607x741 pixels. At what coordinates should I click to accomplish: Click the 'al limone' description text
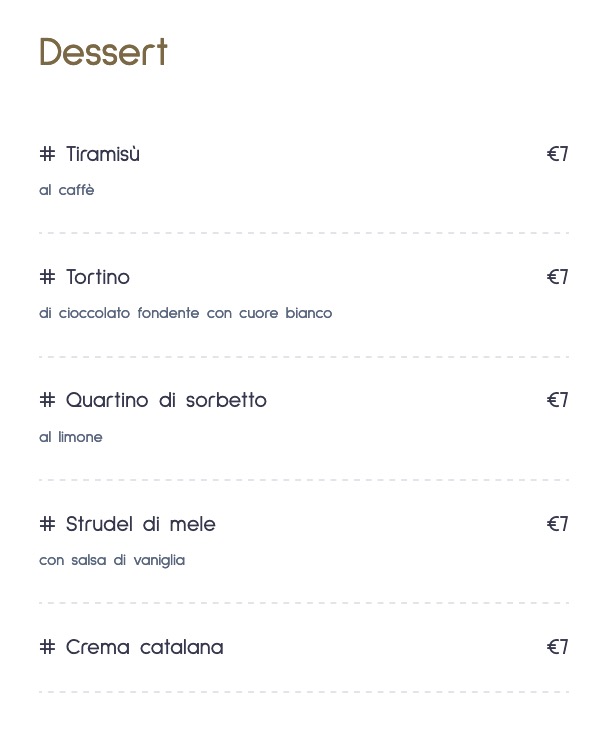click(x=71, y=437)
